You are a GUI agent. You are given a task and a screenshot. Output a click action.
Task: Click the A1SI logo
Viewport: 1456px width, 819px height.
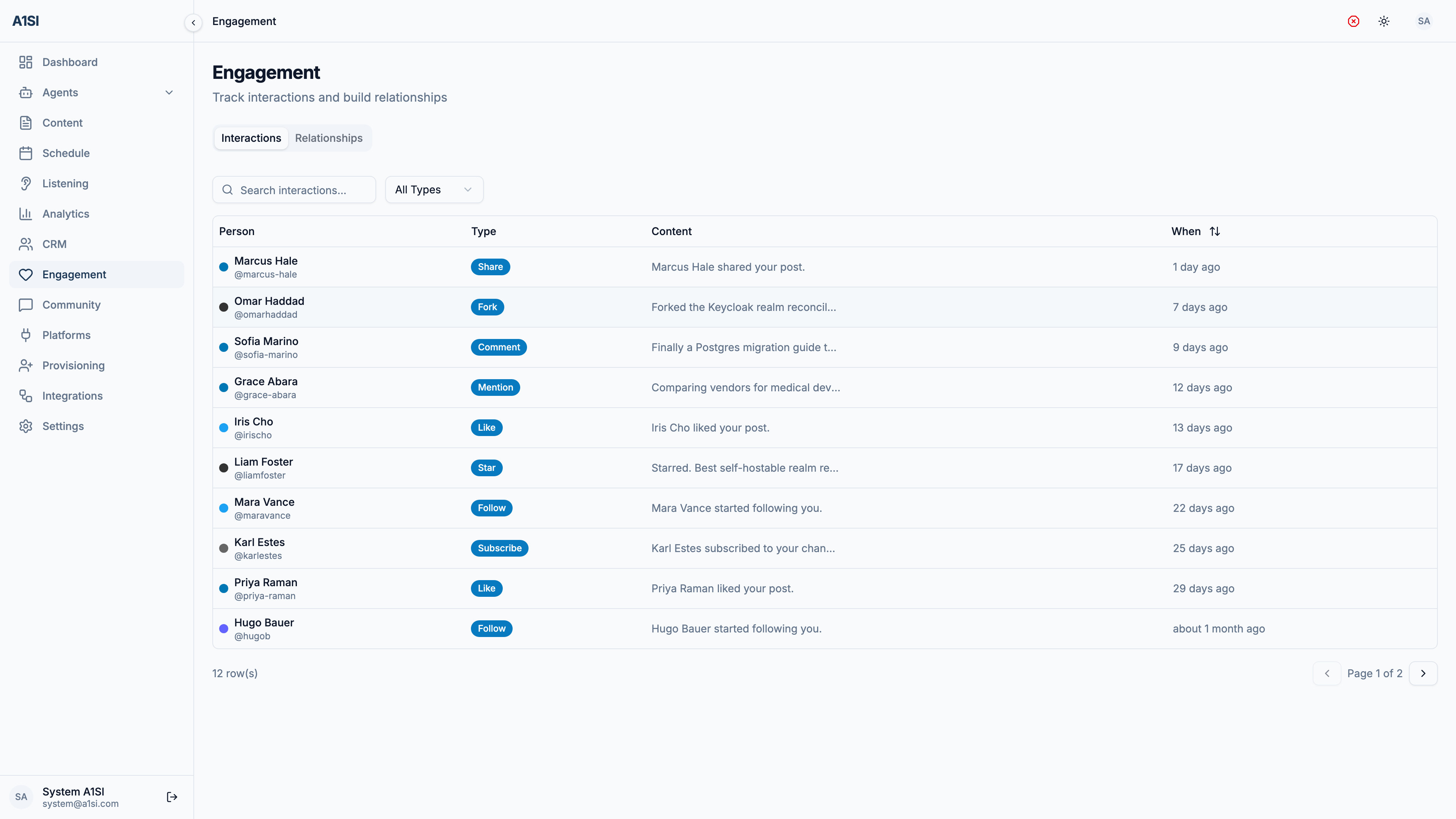pyautogui.click(x=25, y=21)
